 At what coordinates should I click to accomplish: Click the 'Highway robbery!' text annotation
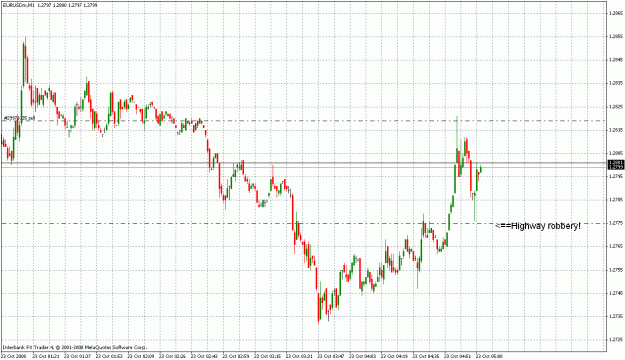tap(545, 226)
